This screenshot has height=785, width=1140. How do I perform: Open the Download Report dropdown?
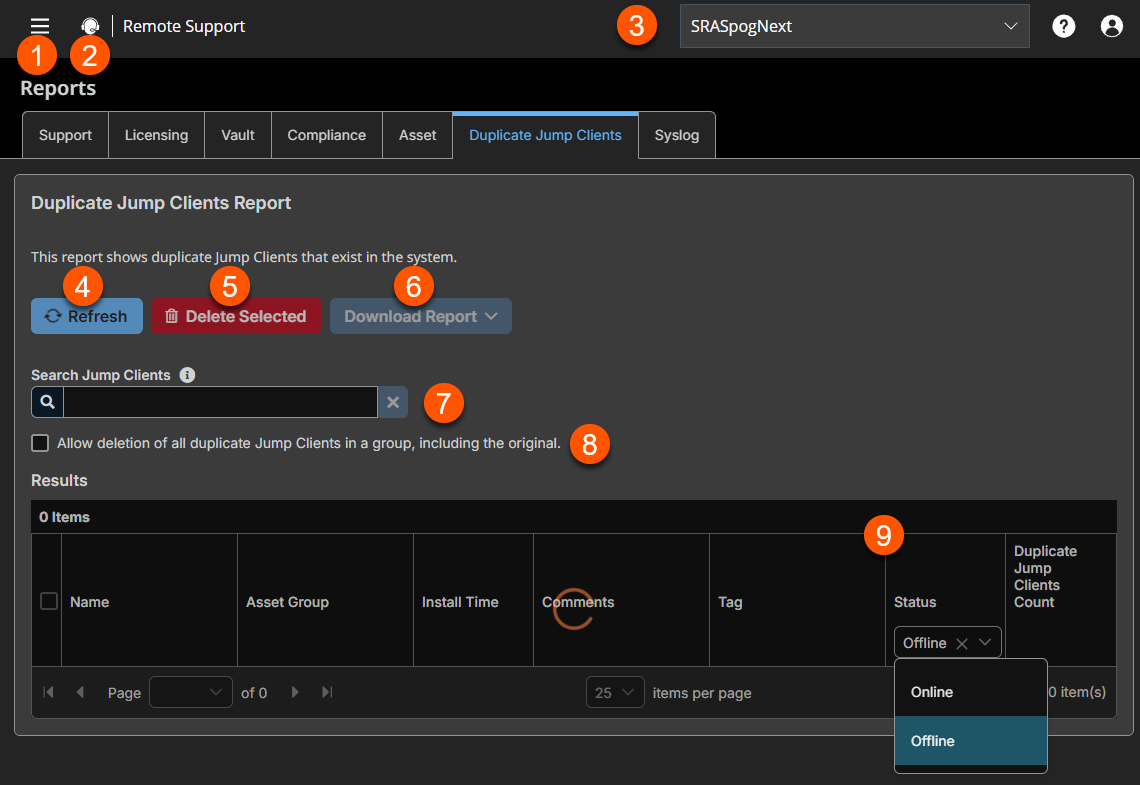click(x=421, y=316)
